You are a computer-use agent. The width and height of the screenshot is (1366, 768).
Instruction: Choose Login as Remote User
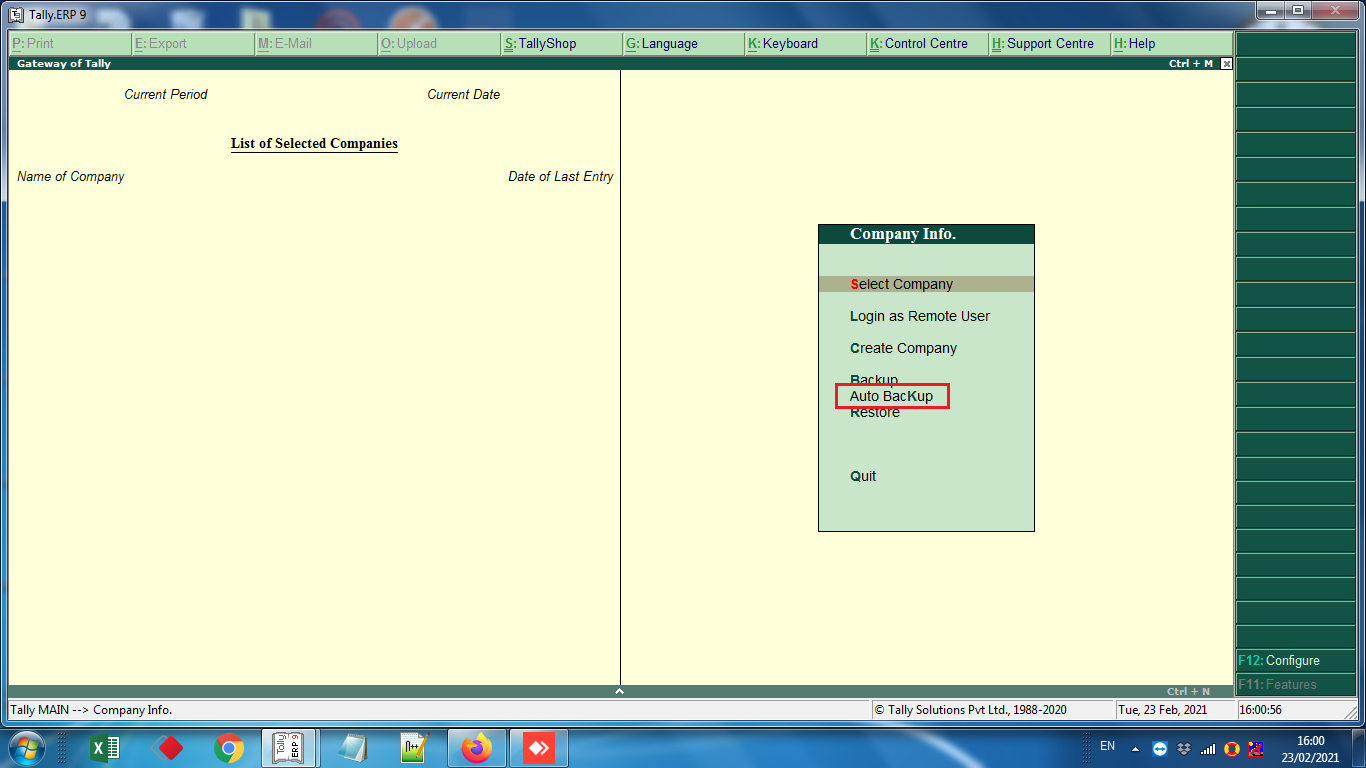(919, 316)
